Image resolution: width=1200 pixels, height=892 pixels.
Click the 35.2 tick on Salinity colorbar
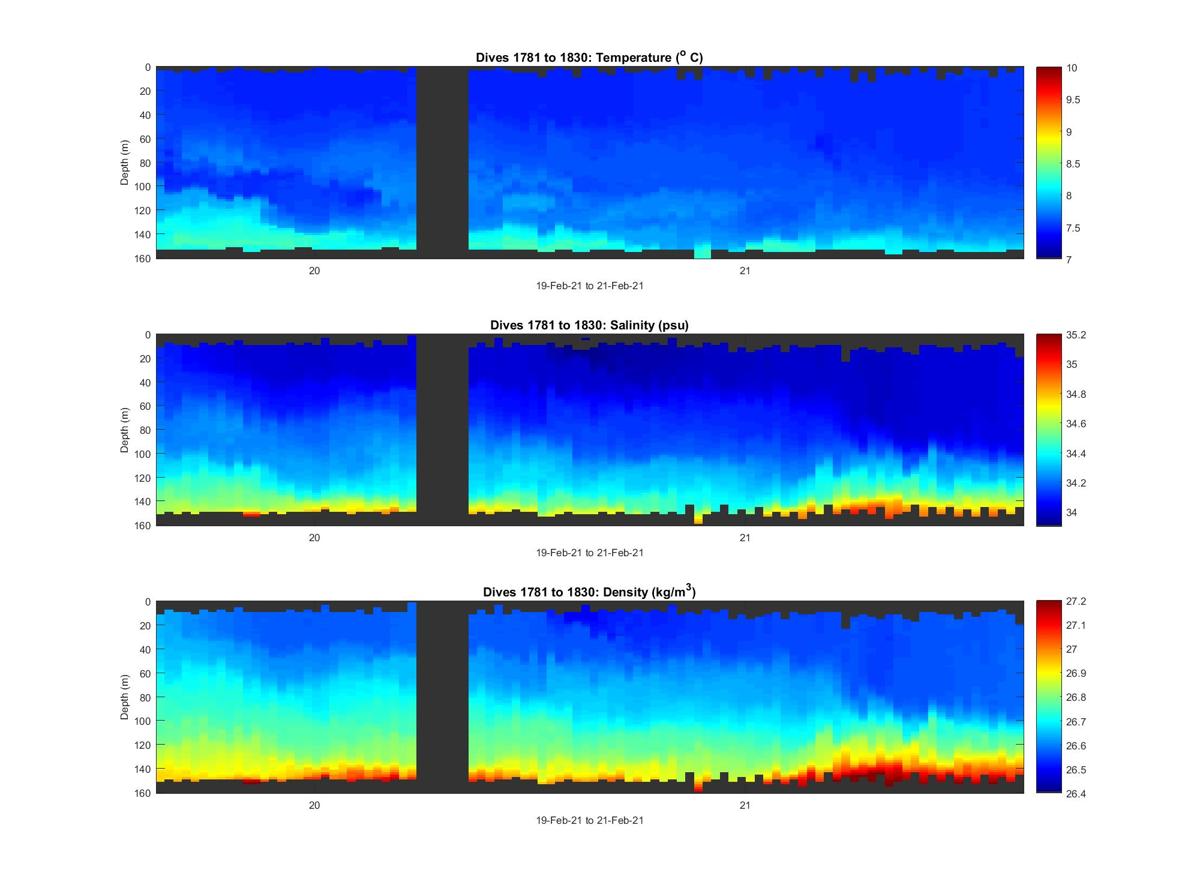click(x=1076, y=336)
